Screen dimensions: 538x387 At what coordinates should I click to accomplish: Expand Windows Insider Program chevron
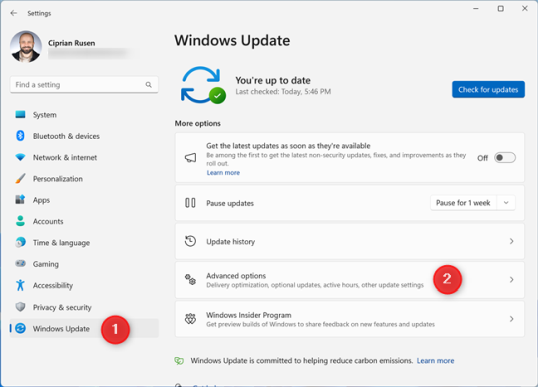pos(511,319)
